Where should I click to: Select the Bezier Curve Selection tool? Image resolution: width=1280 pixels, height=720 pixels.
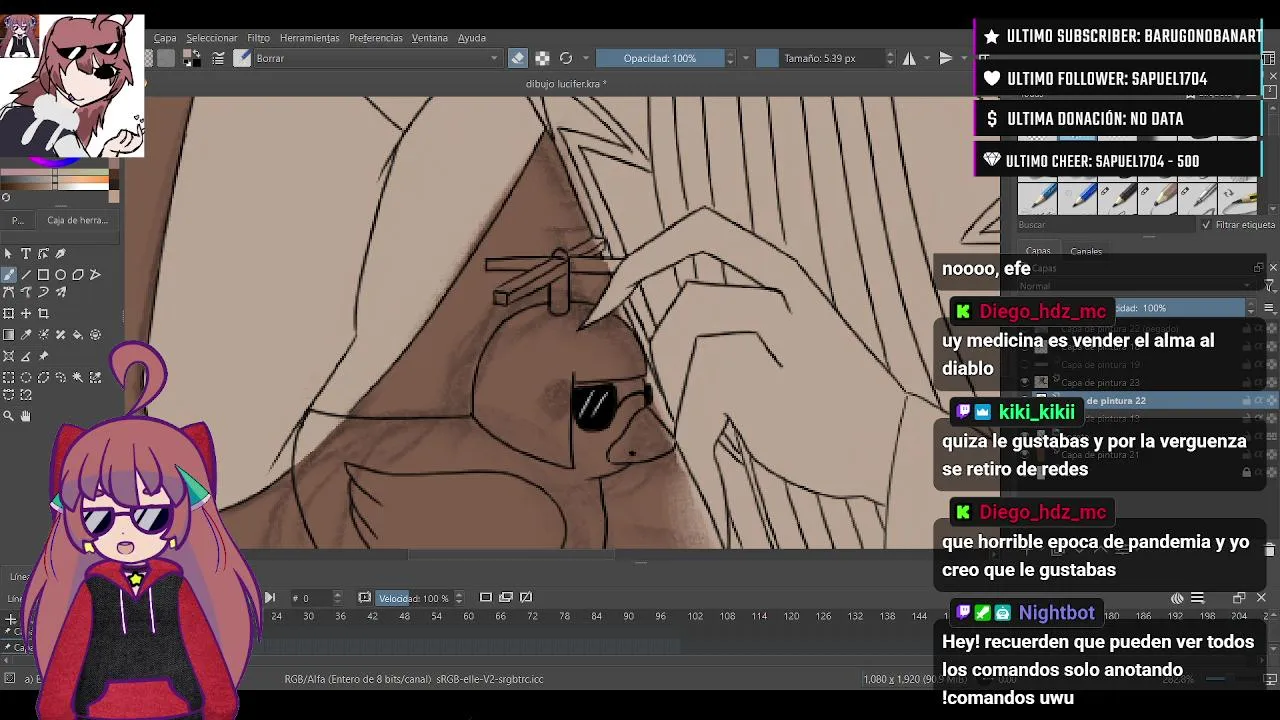pyautogui.click(x=8, y=395)
